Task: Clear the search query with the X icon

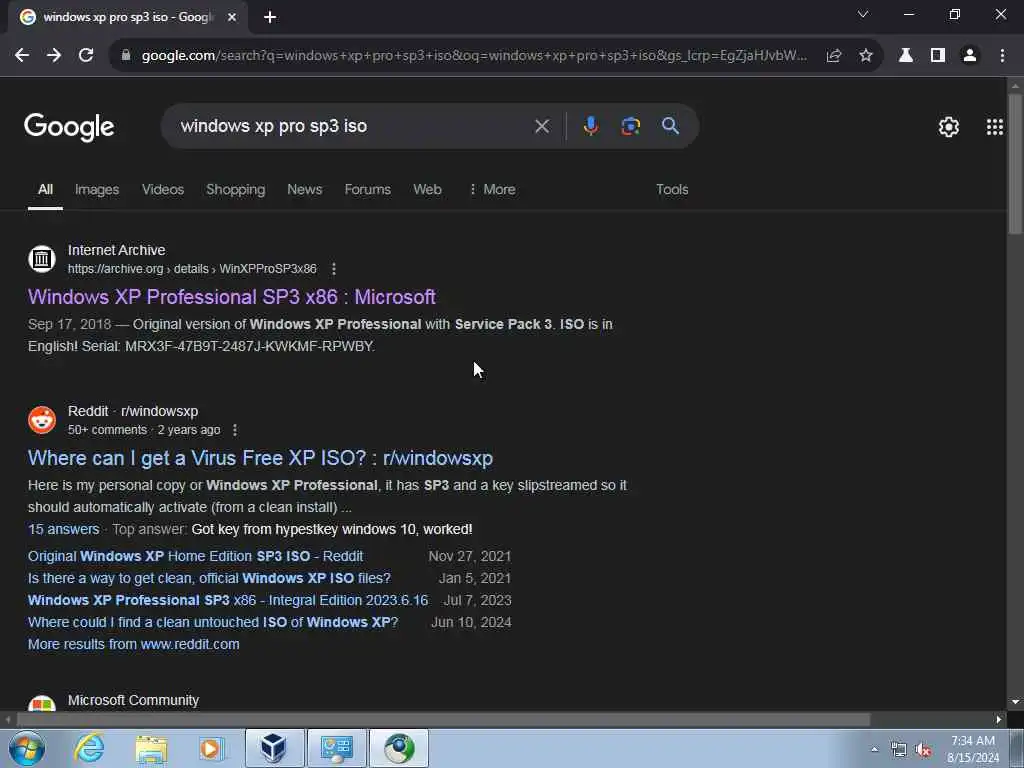Action: (542, 126)
